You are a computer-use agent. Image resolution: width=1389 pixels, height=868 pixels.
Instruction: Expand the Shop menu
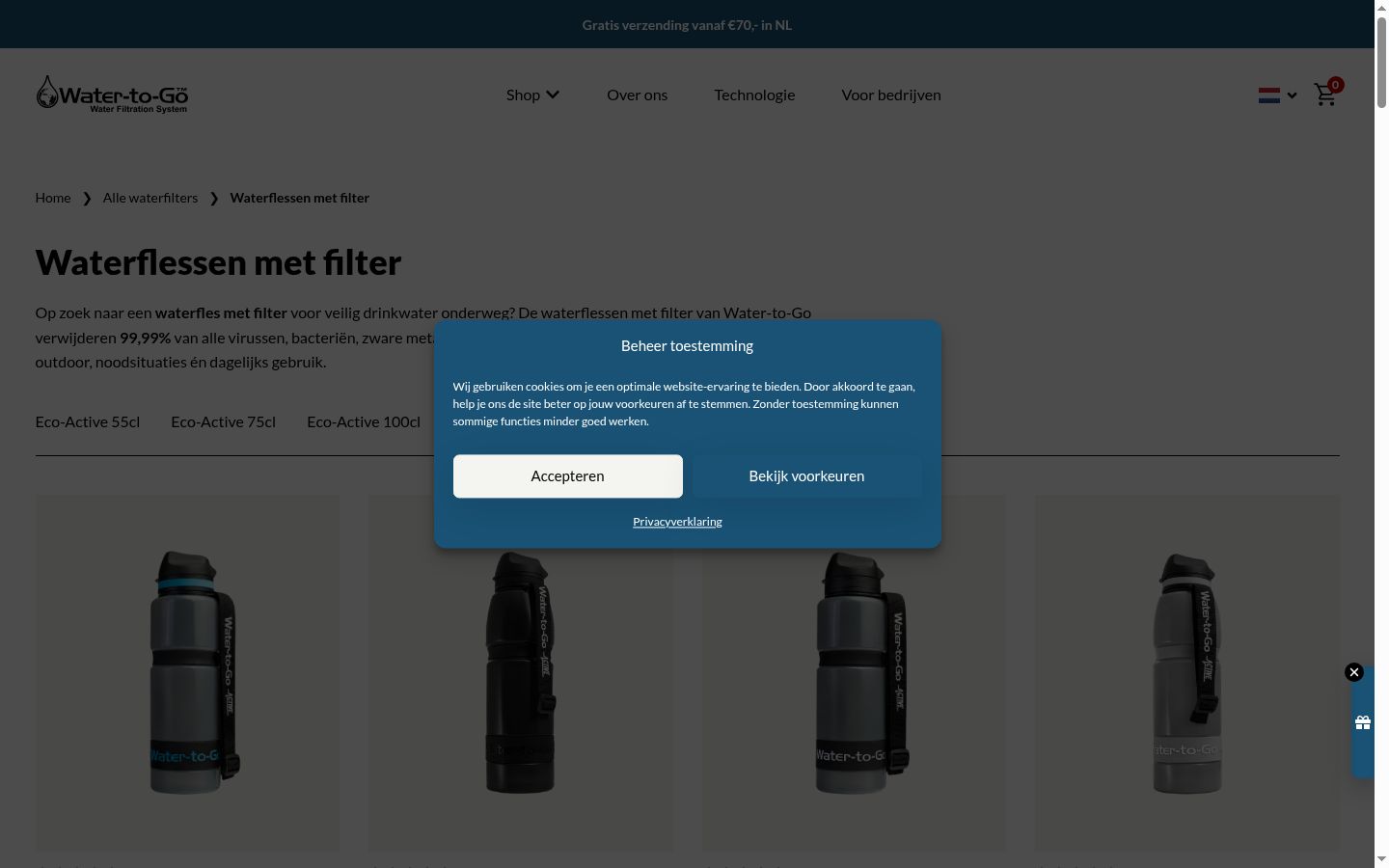click(532, 95)
